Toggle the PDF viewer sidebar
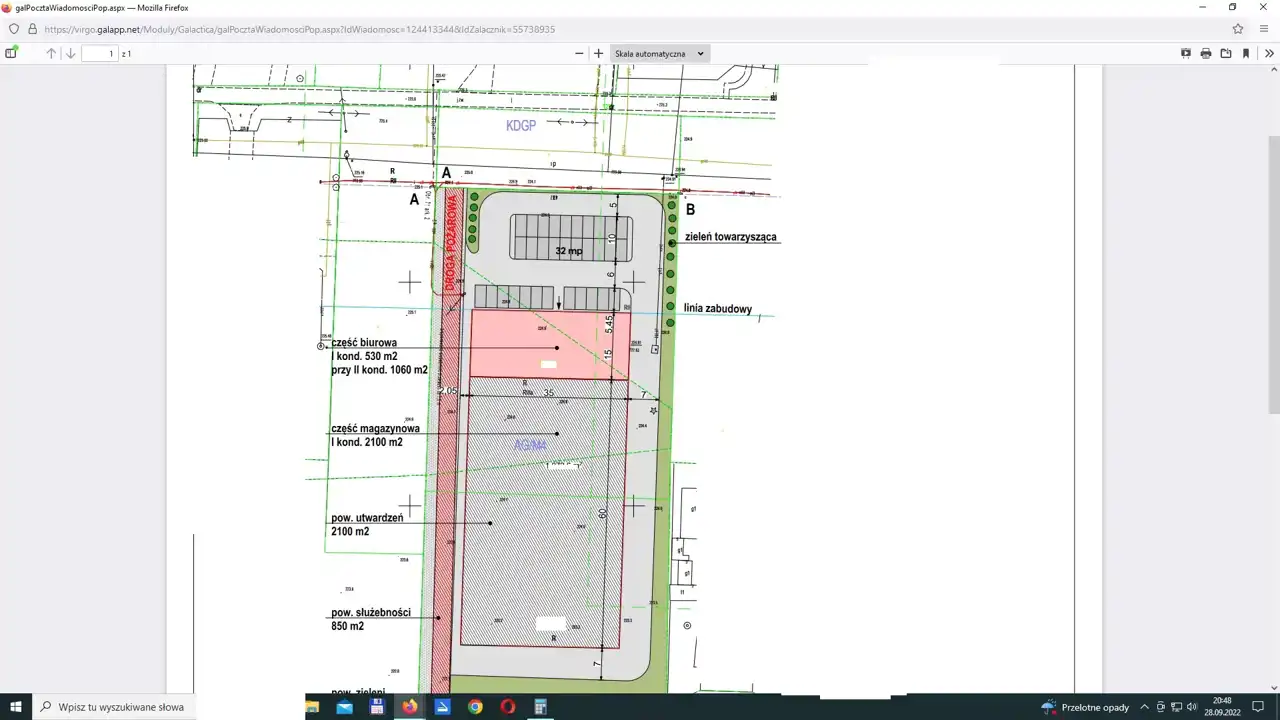This screenshot has width=1280, height=720. [11, 53]
